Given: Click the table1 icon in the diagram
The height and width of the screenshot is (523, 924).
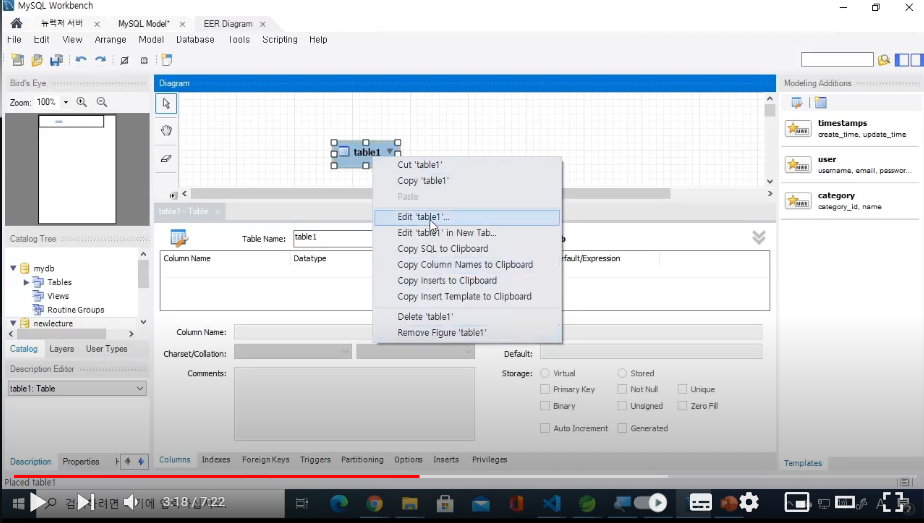Looking at the screenshot, I should [344, 152].
